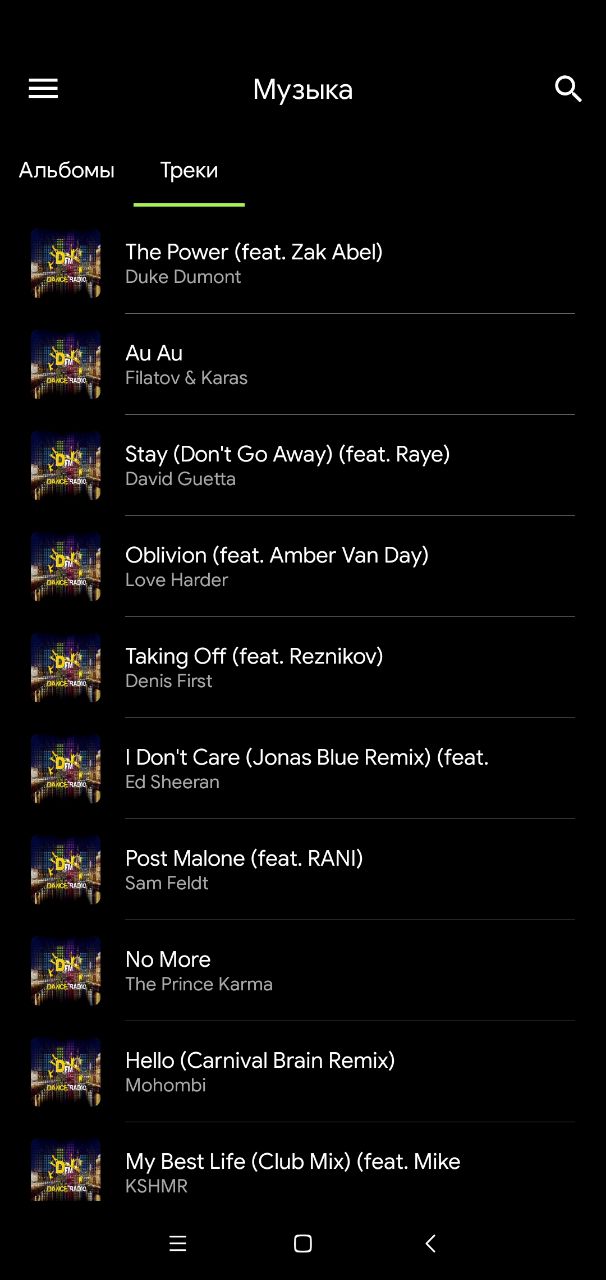This screenshot has width=606, height=1280.
Task: Play Post Malone by Sam Feldt
Action: (303, 869)
